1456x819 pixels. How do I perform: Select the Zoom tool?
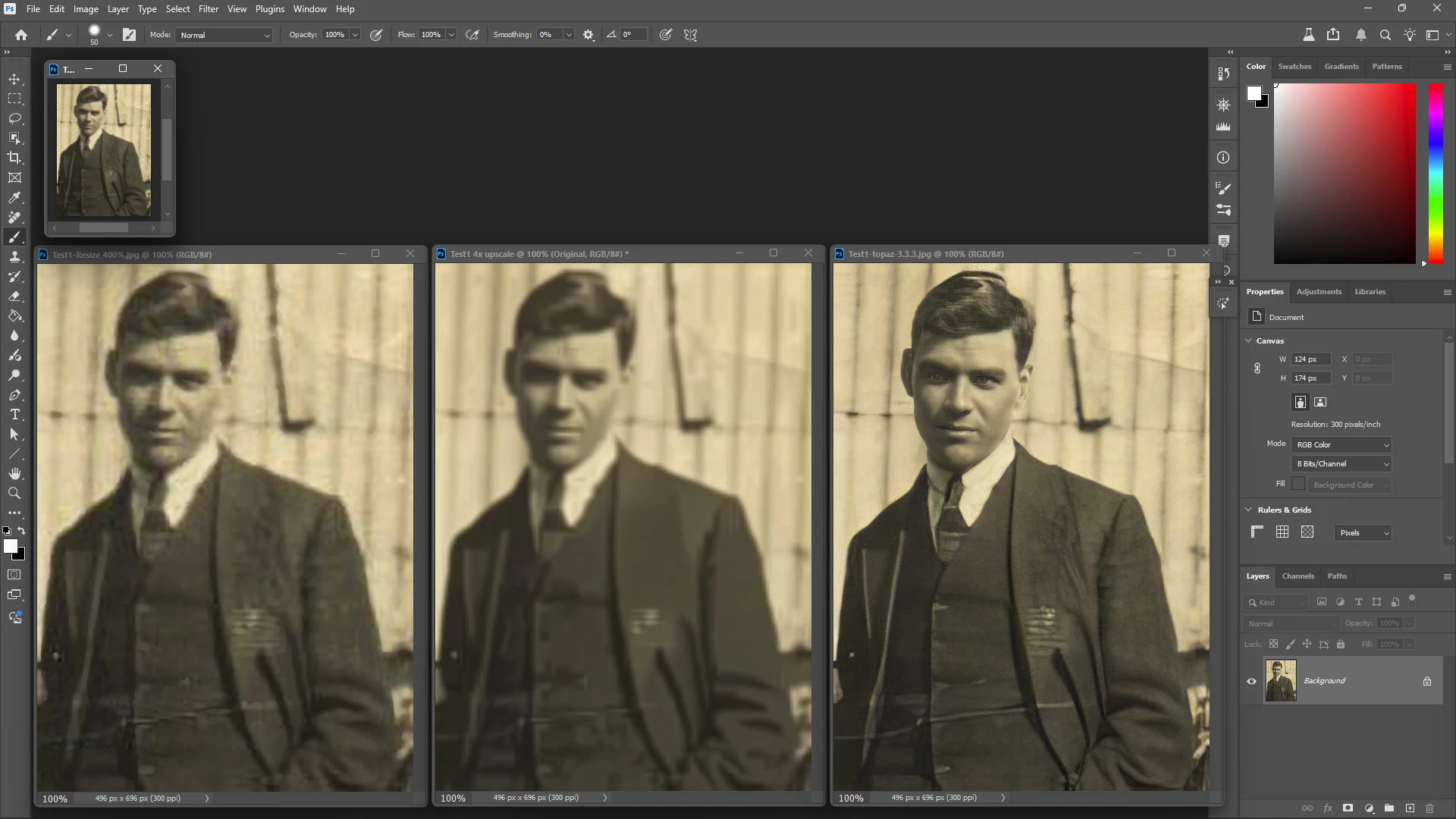coord(14,494)
